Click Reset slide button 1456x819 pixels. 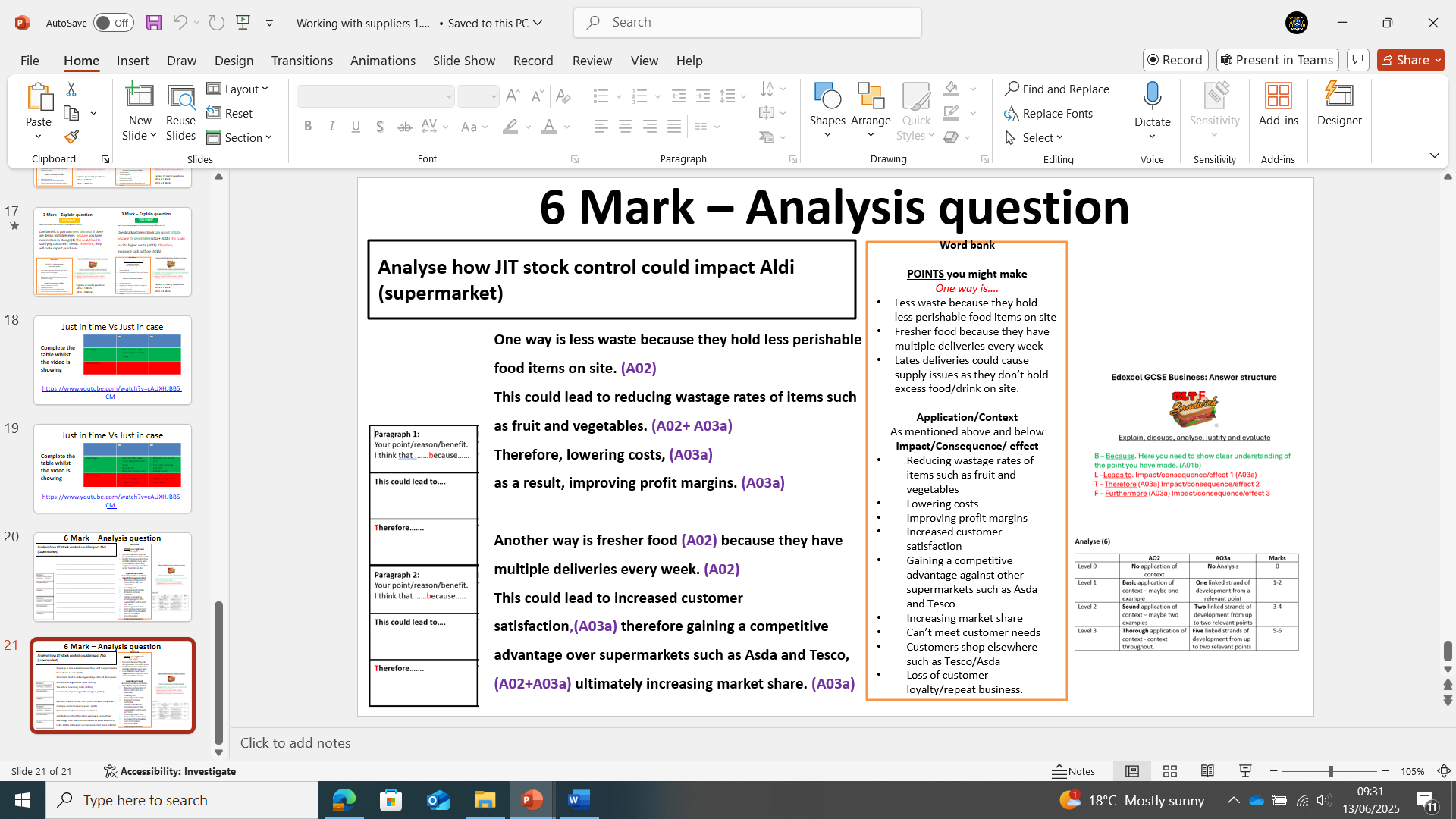pyautogui.click(x=230, y=113)
